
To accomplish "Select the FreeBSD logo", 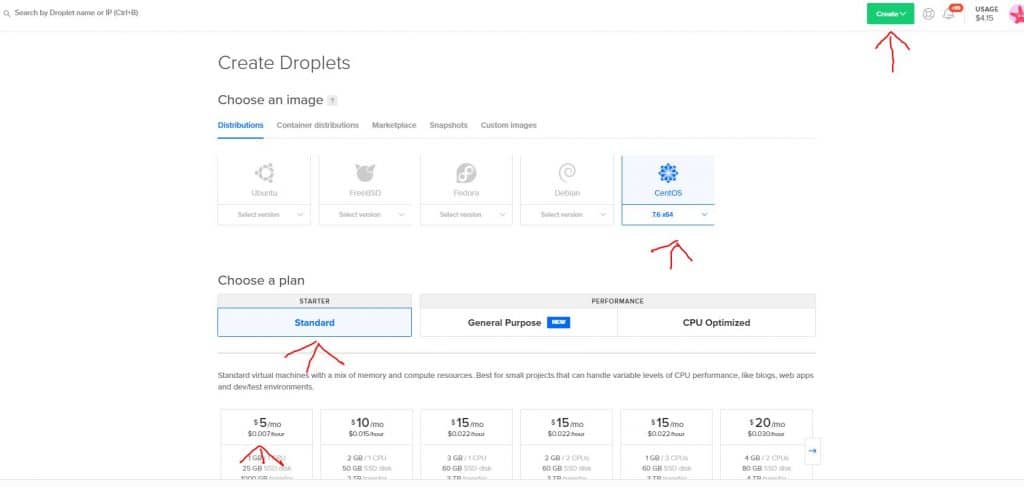I will 365,173.
